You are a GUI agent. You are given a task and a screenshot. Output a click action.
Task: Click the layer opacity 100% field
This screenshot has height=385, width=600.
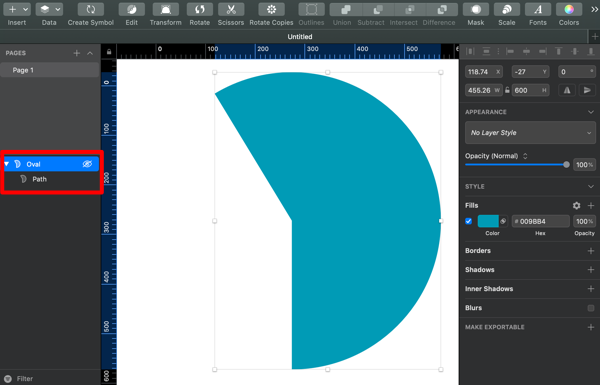584,165
